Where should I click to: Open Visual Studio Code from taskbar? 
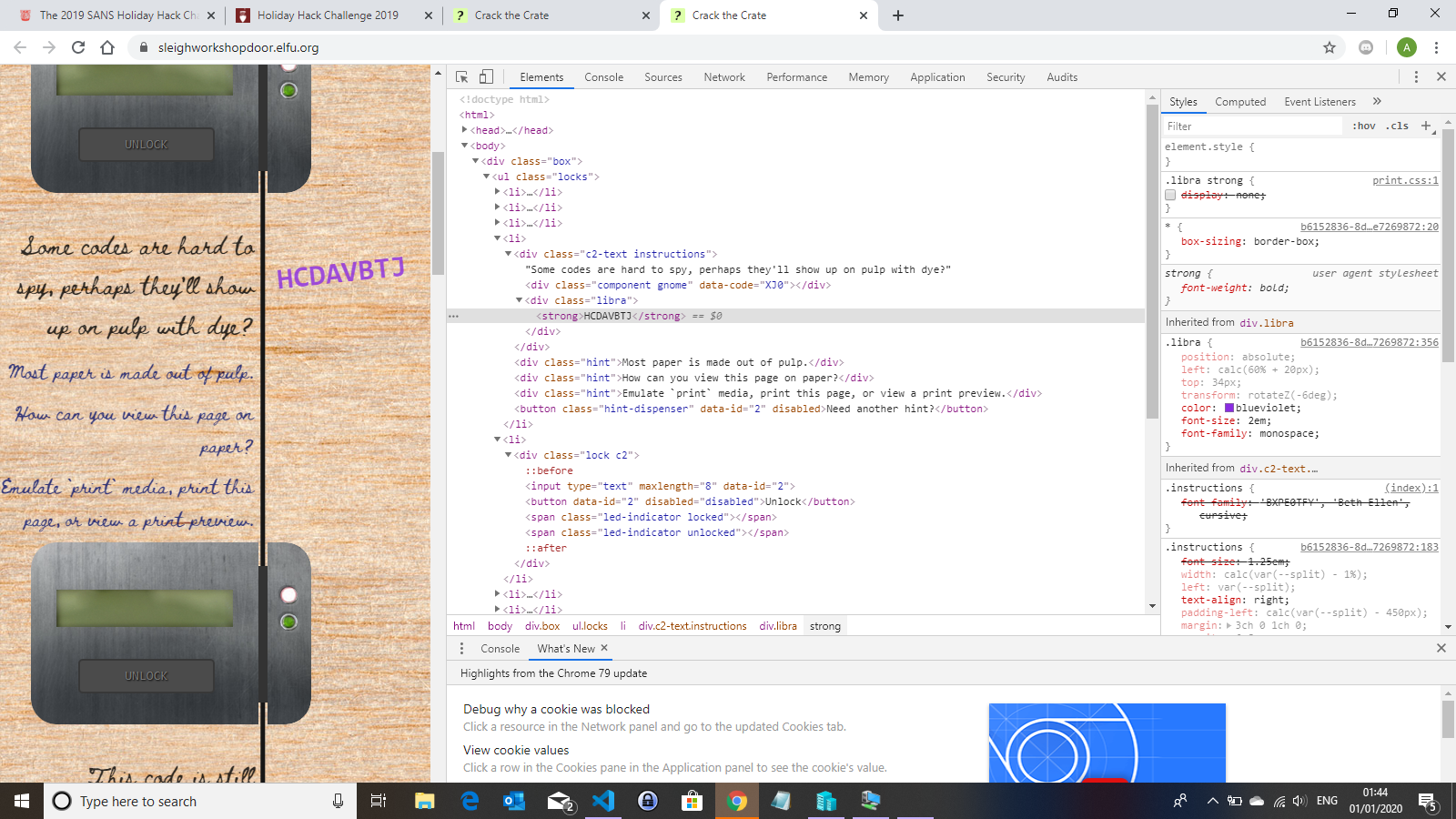pyautogui.click(x=603, y=801)
